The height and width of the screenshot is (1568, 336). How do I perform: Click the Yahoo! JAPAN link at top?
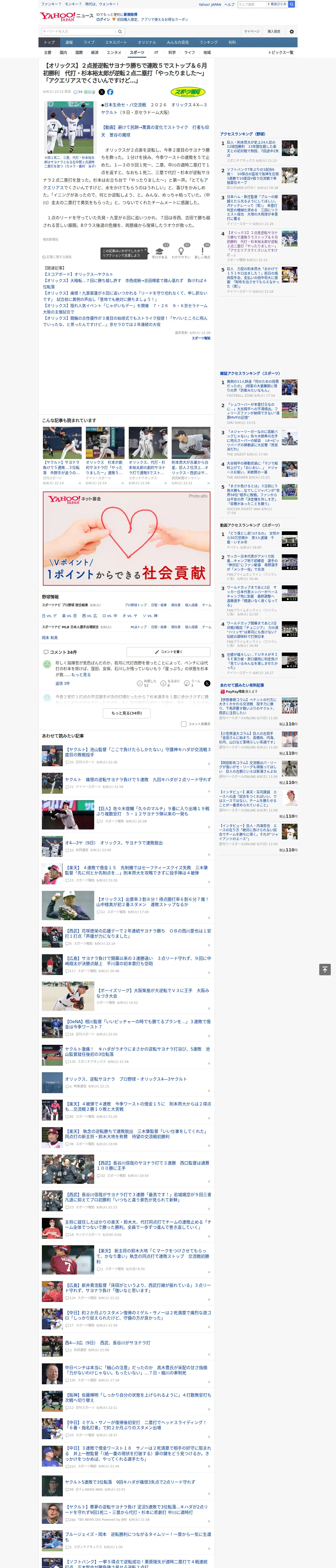point(210,4)
